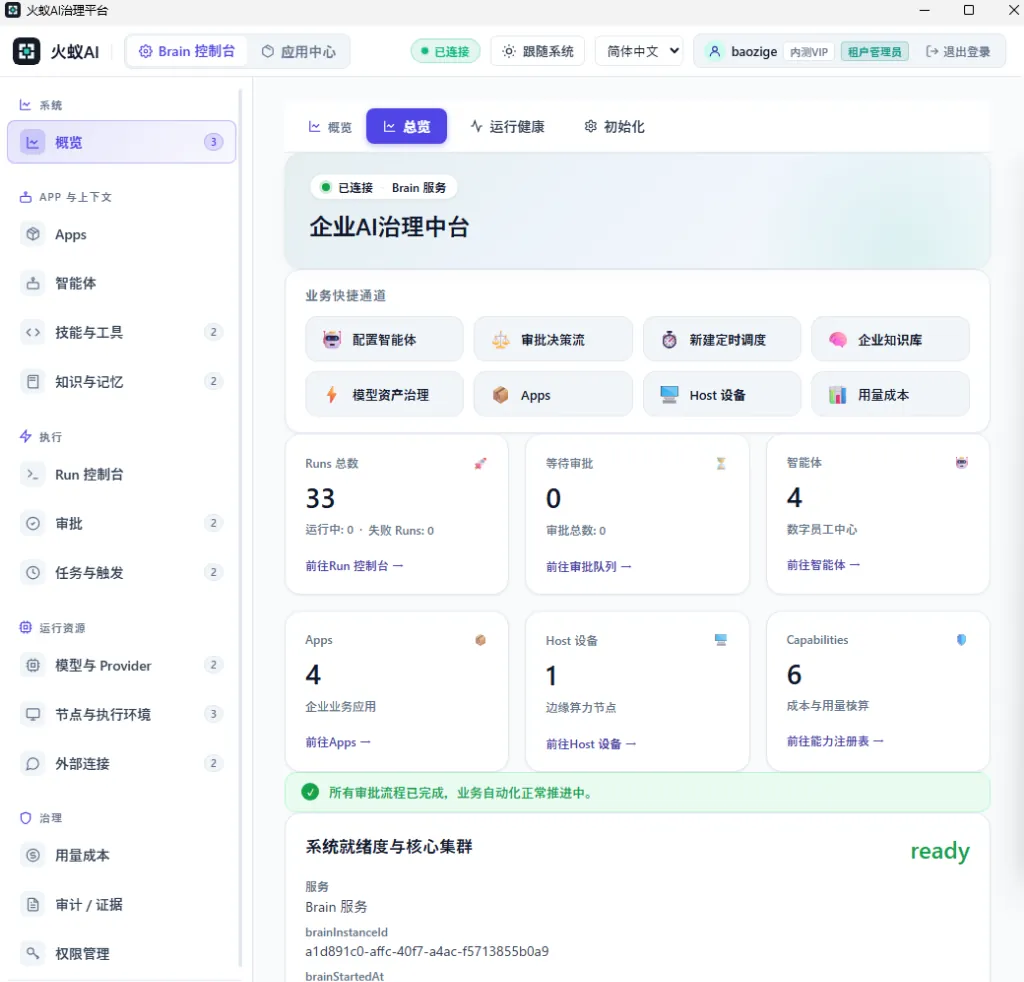The width and height of the screenshot is (1024, 982).
Task: Click the monitor icon on Host 设备 stat card
Action: (x=721, y=640)
